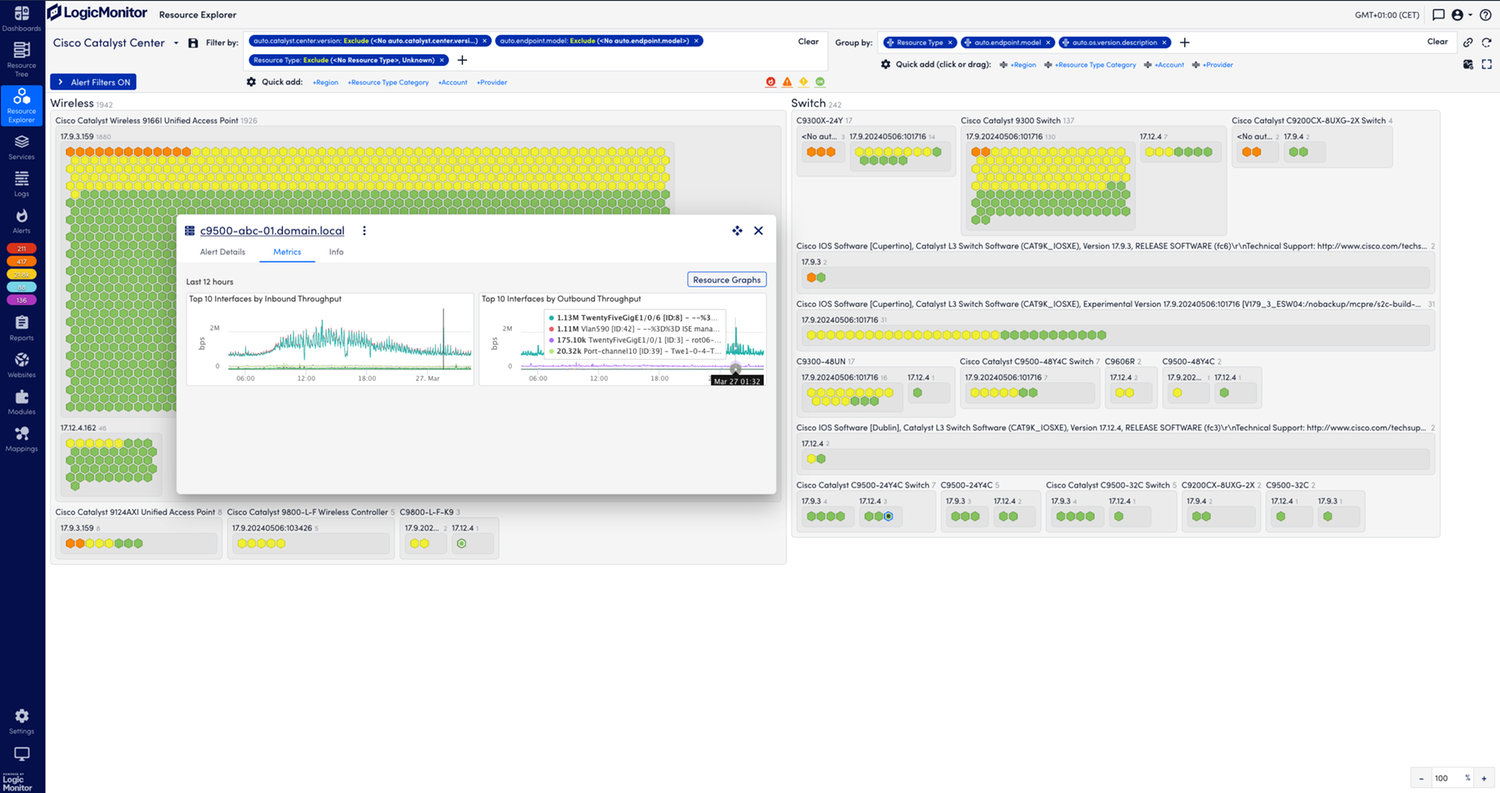Open the c9500-abc-01.domain.local link

click(x=272, y=231)
